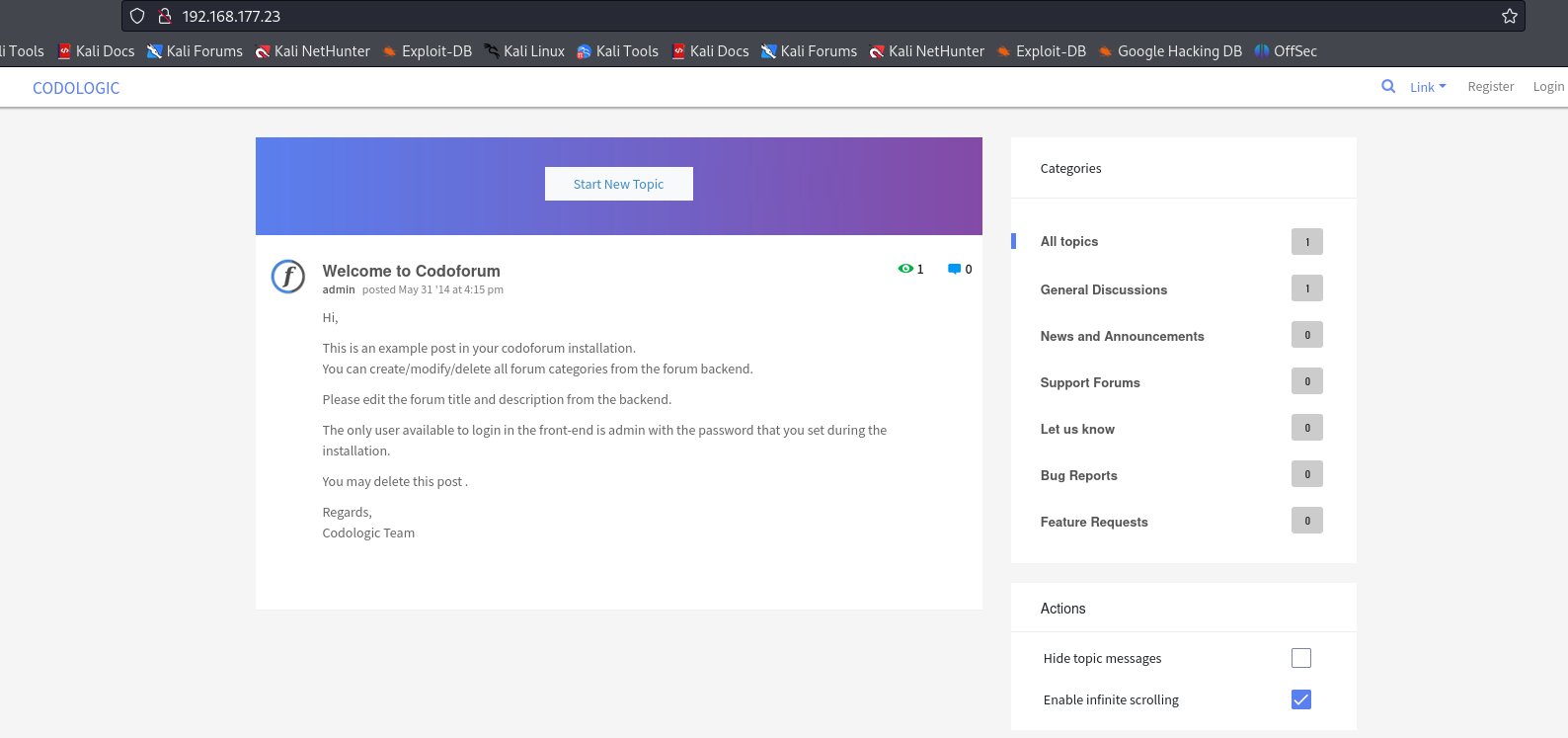1568x738 pixels.
Task: Open the Welcome to Codoforum topic
Action: click(x=411, y=271)
